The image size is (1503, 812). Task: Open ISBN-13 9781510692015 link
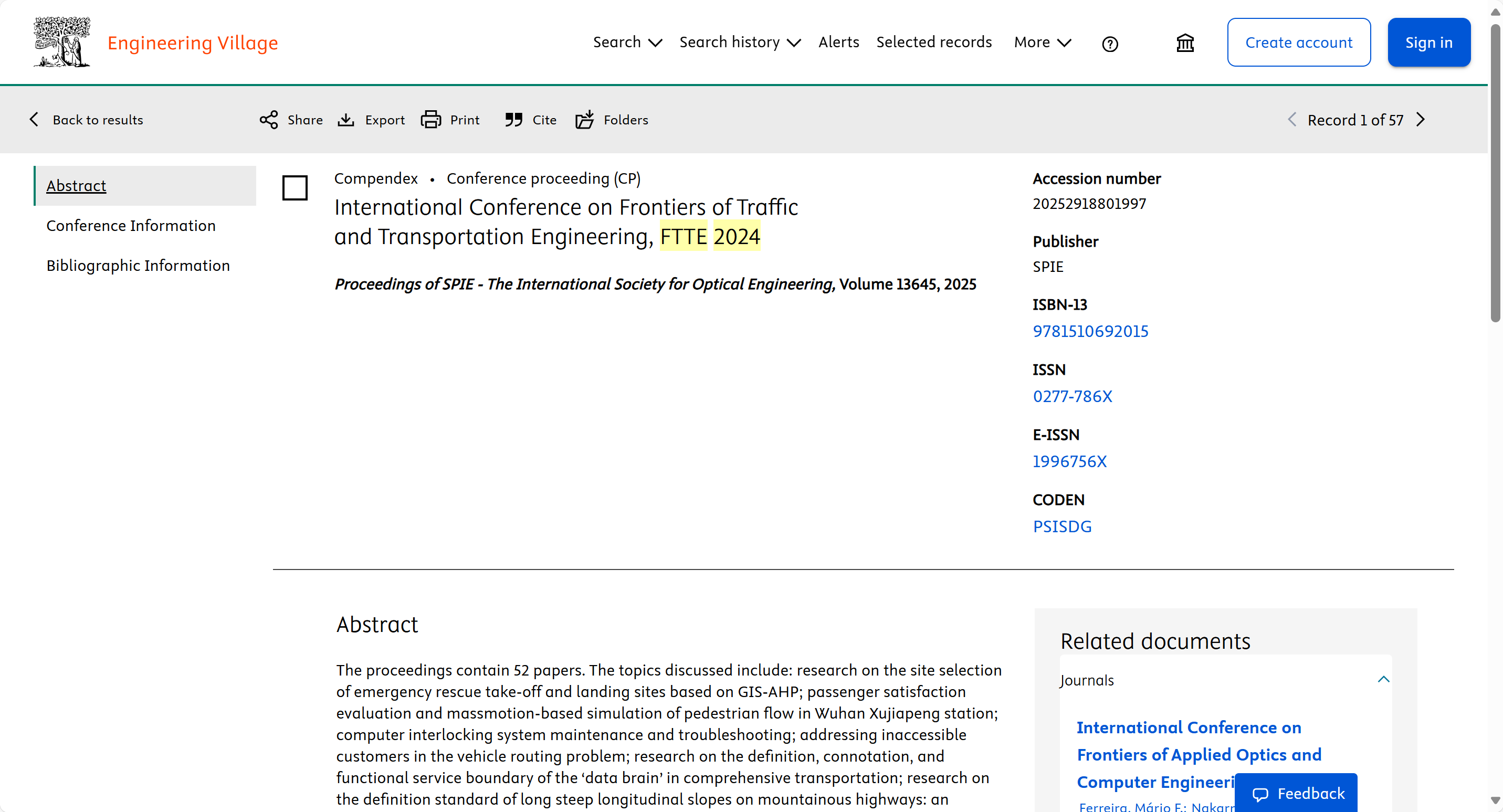(x=1090, y=331)
